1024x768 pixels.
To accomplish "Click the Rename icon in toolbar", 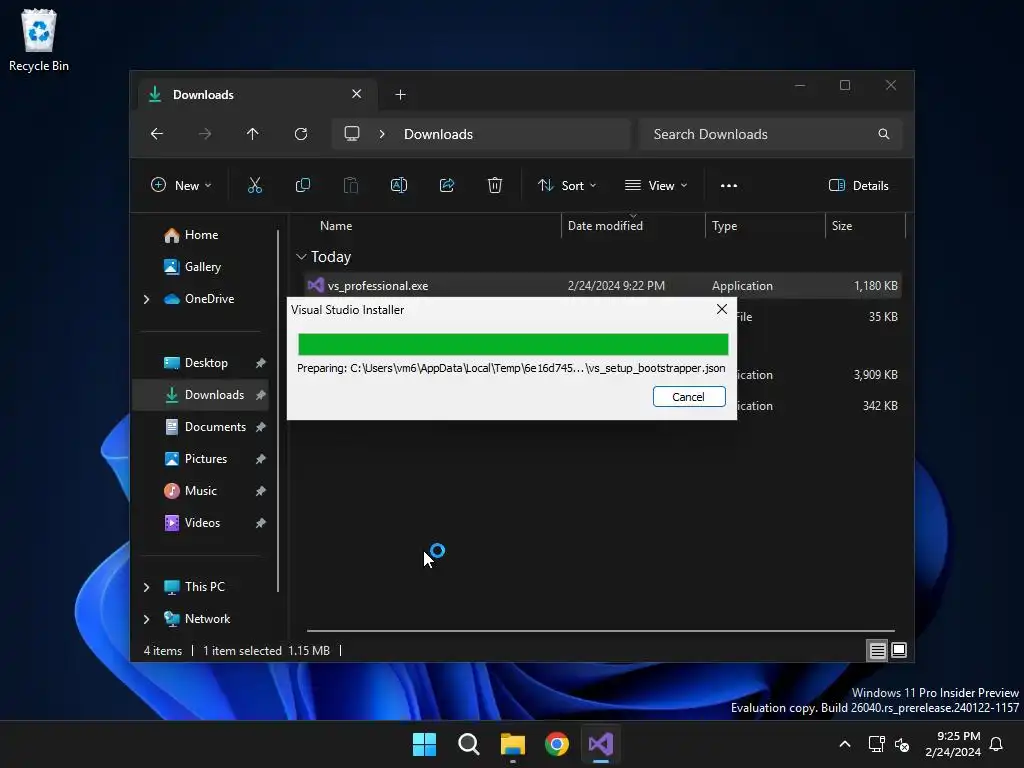I will (399, 185).
